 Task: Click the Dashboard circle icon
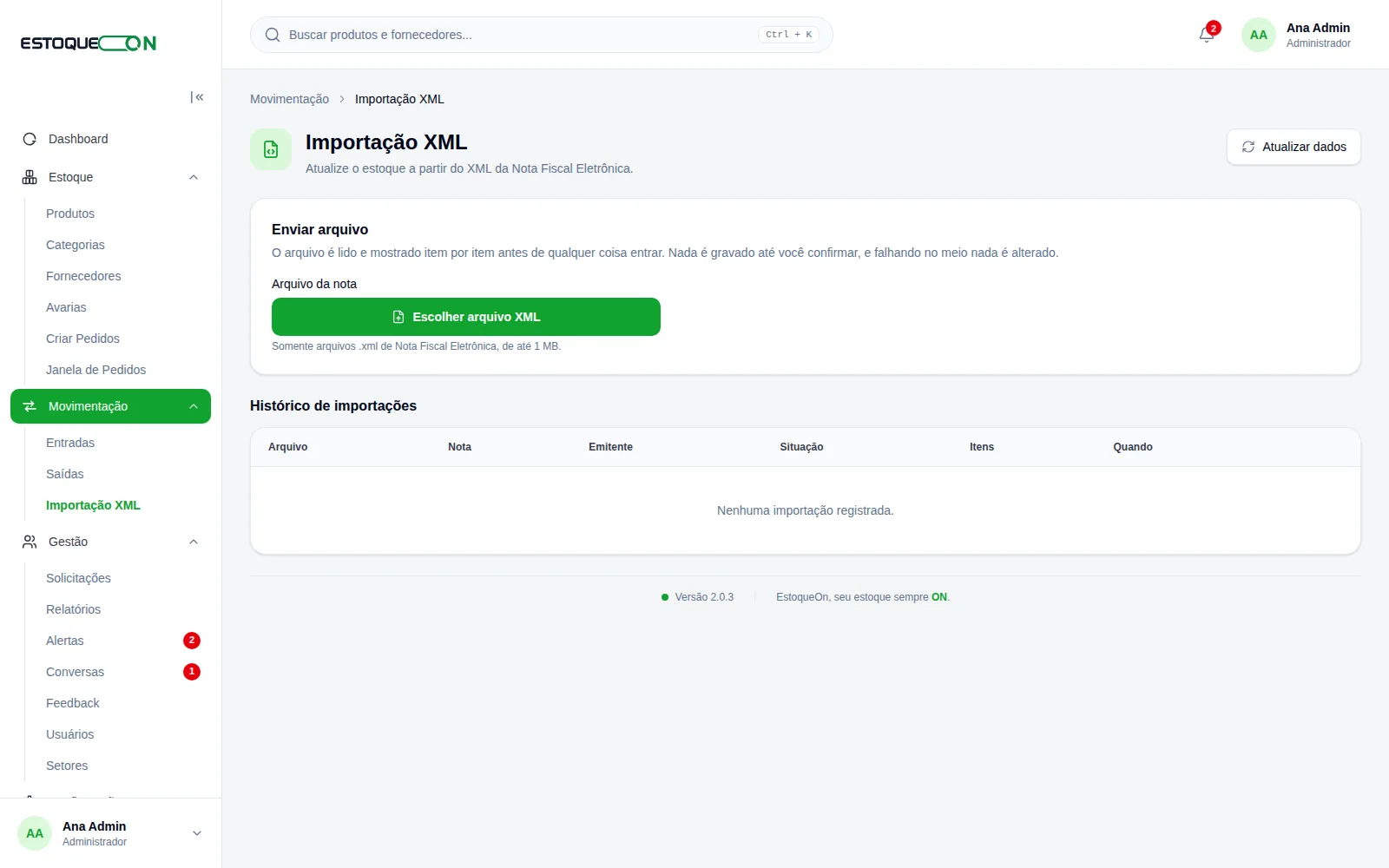click(30, 139)
